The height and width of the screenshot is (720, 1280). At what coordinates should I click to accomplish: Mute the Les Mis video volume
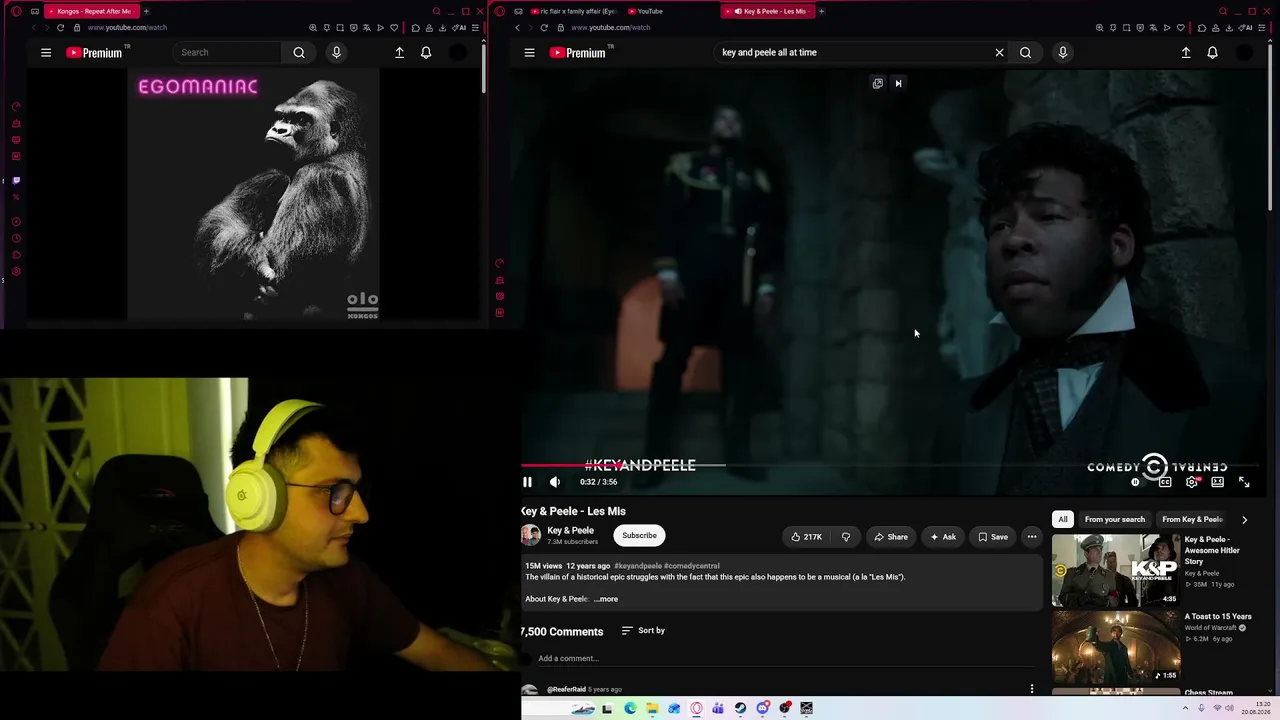pos(555,482)
